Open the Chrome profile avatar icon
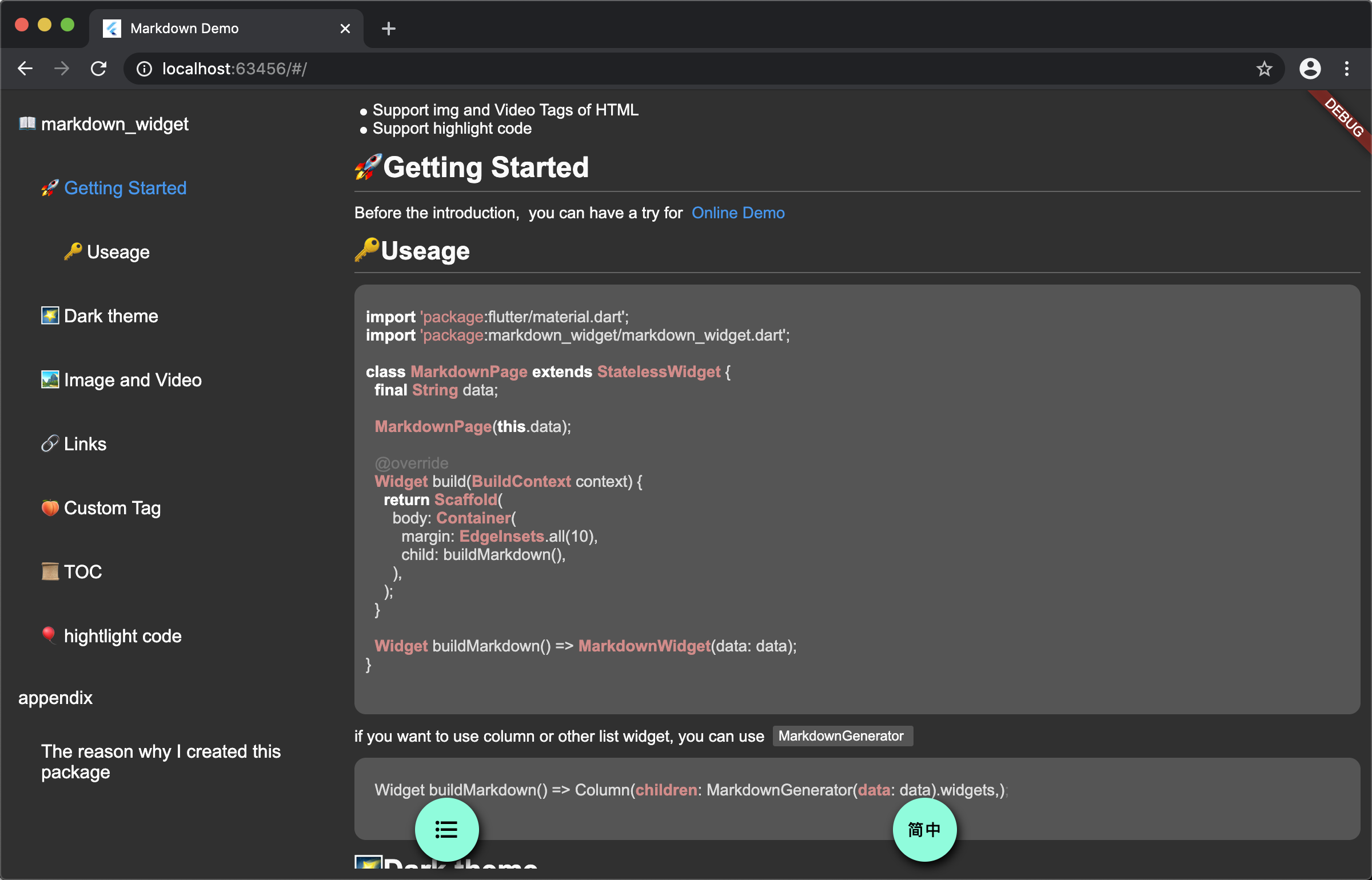This screenshot has height=880, width=1372. 1310,69
